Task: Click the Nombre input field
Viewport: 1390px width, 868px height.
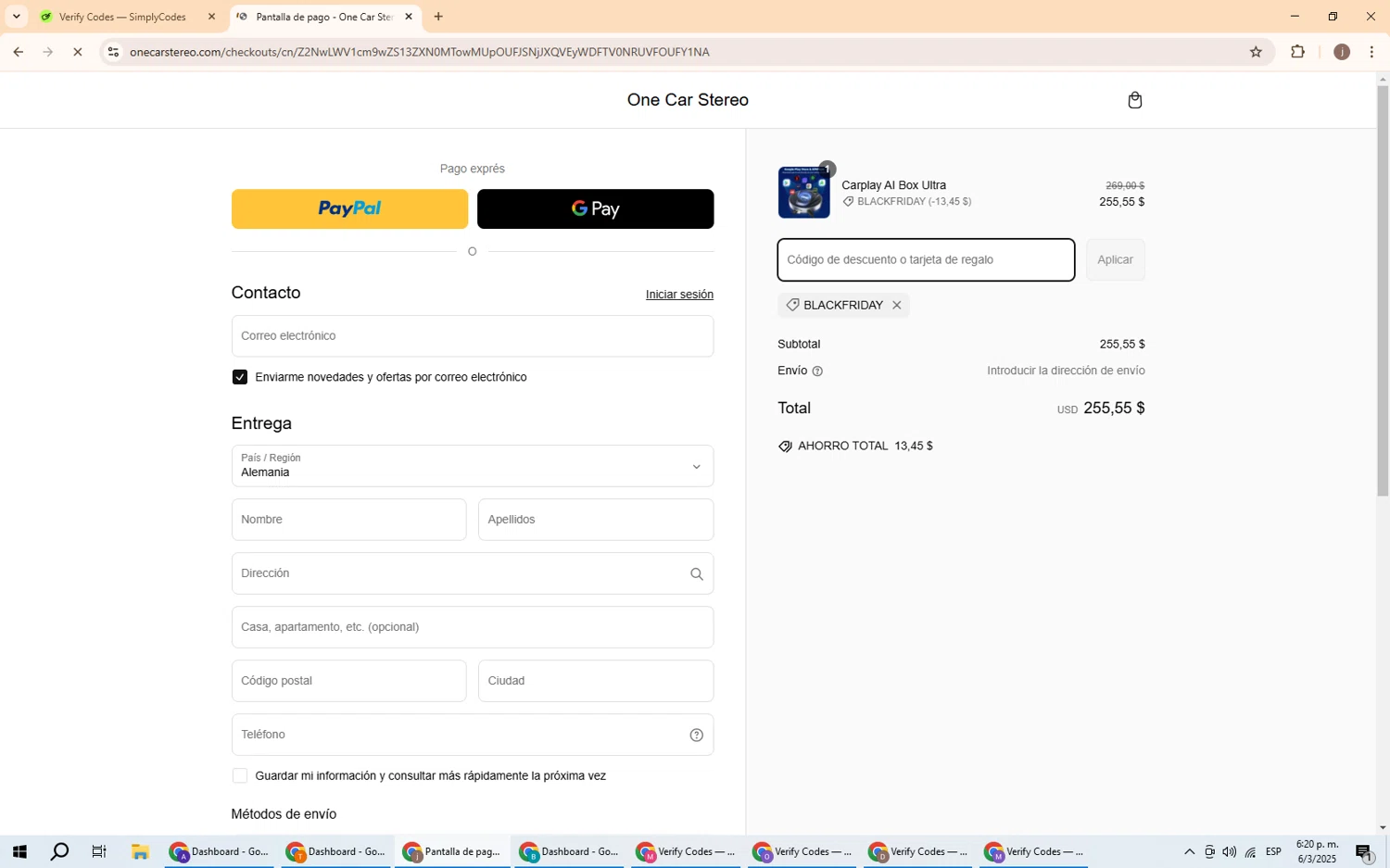Action: click(348, 520)
